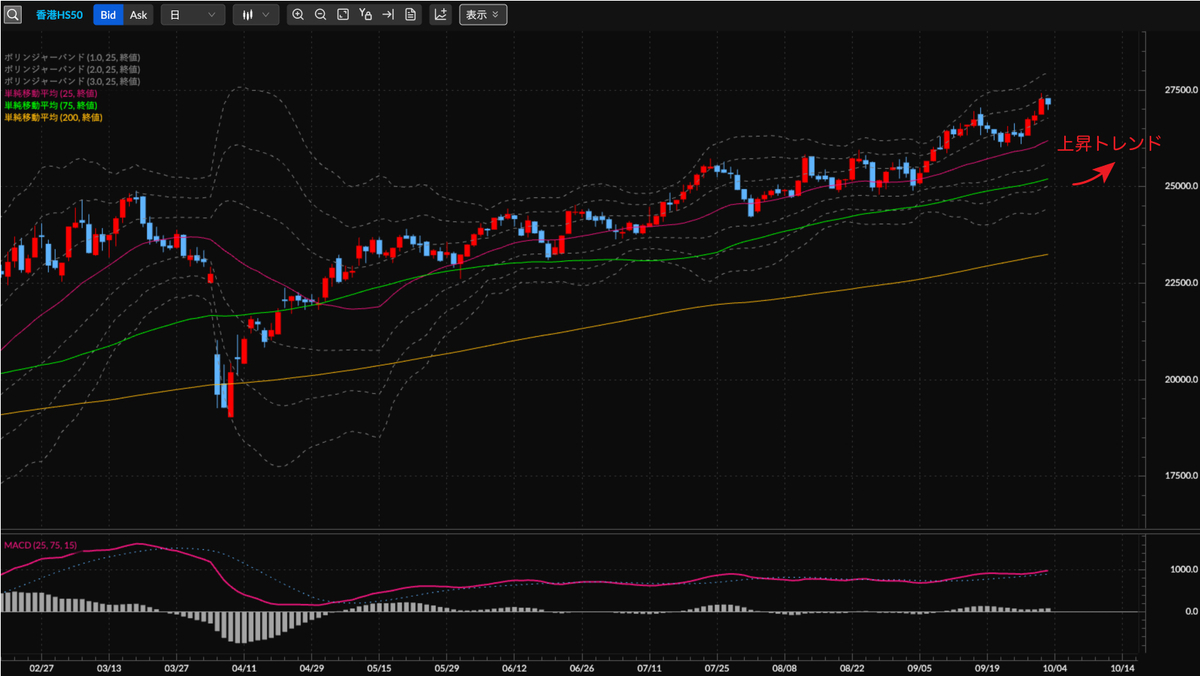Expand the 表示 display menu
1200x676 pixels.
(483, 15)
